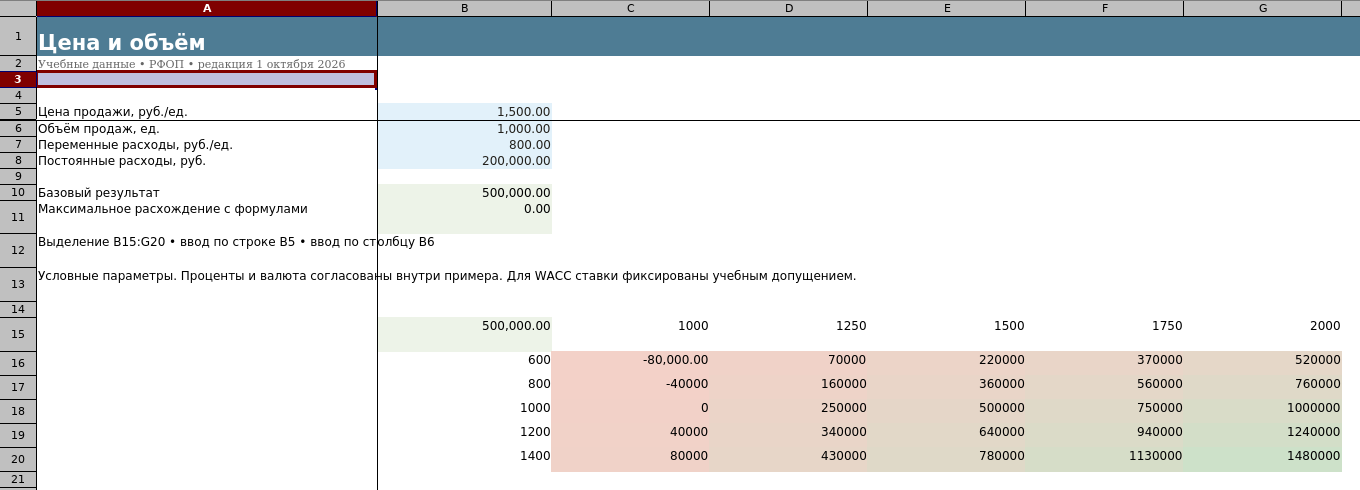
Task: Select row input 1000 in column B
Action: [464, 411]
